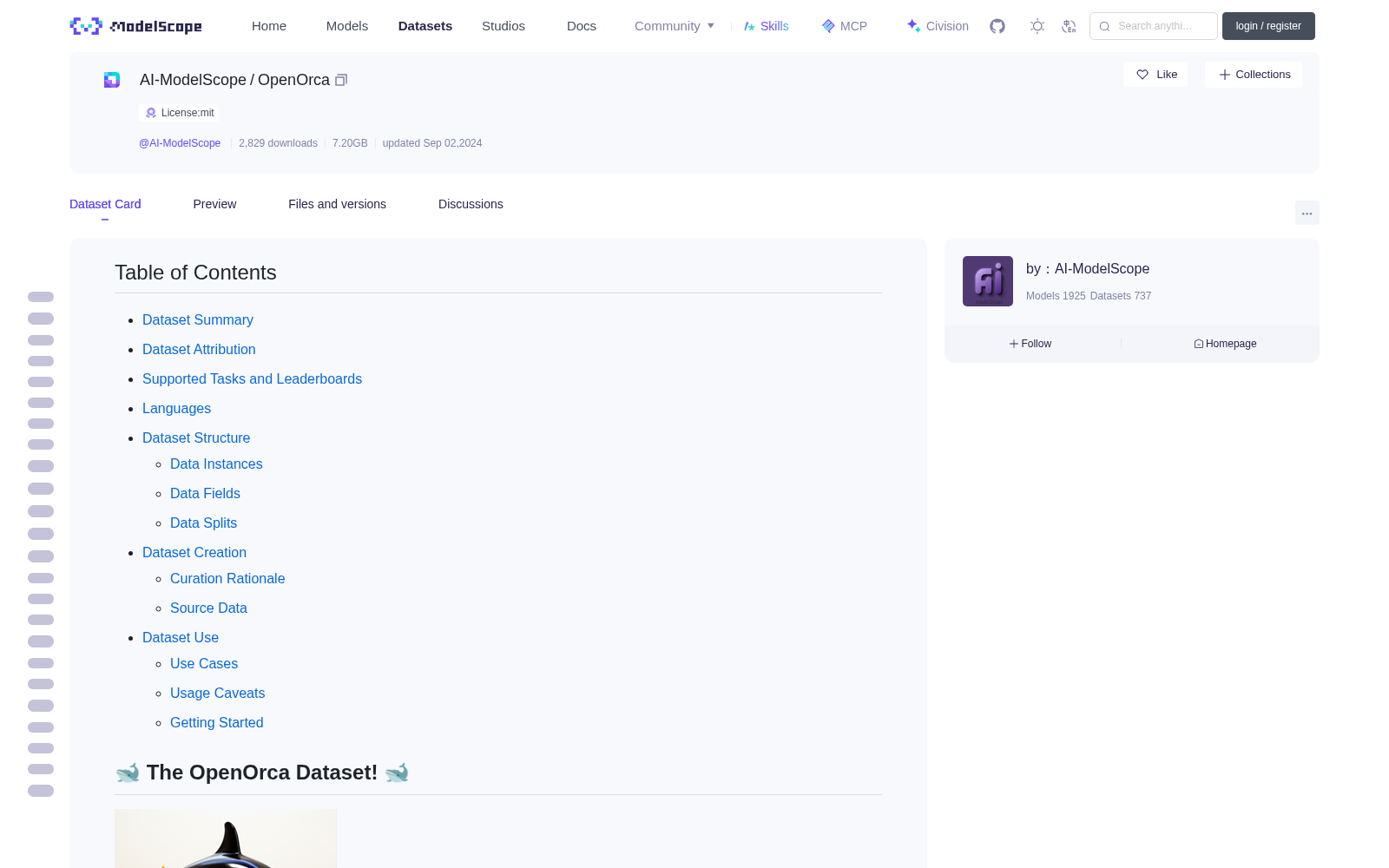Jump to Dataset Use section

[x=181, y=638]
